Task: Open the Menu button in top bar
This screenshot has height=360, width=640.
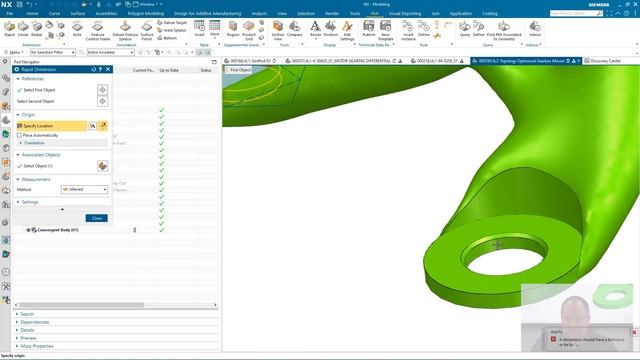Action: [14, 52]
